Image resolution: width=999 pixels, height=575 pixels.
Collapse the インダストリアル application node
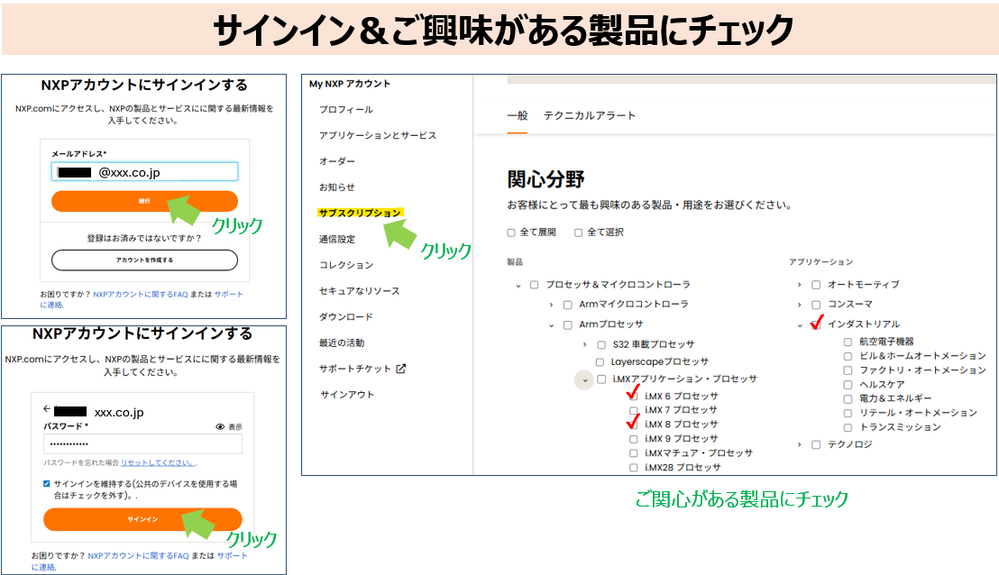coord(800,325)
